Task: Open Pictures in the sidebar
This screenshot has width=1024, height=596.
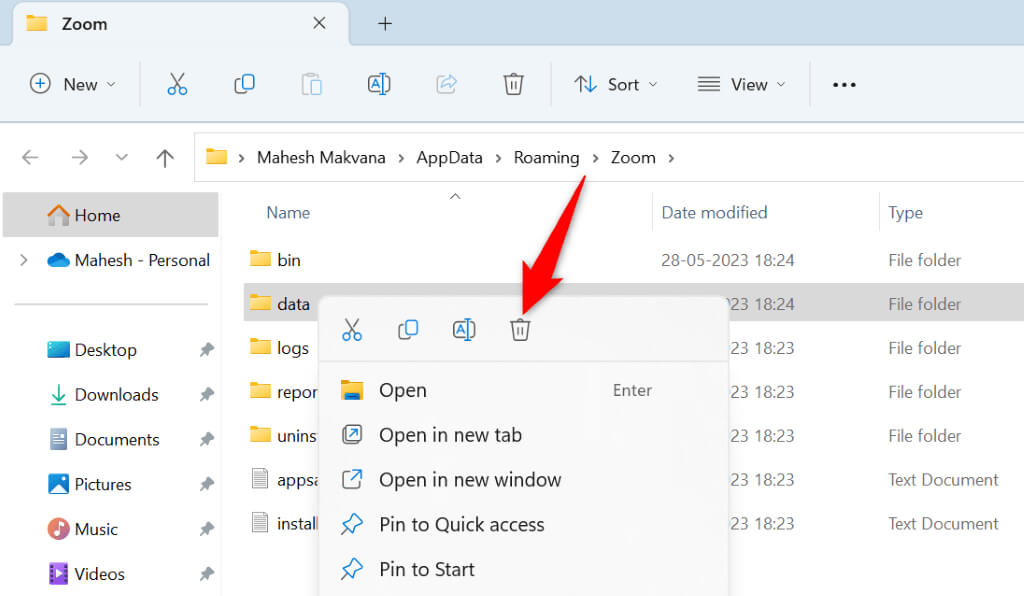Action: click(89, 484)
